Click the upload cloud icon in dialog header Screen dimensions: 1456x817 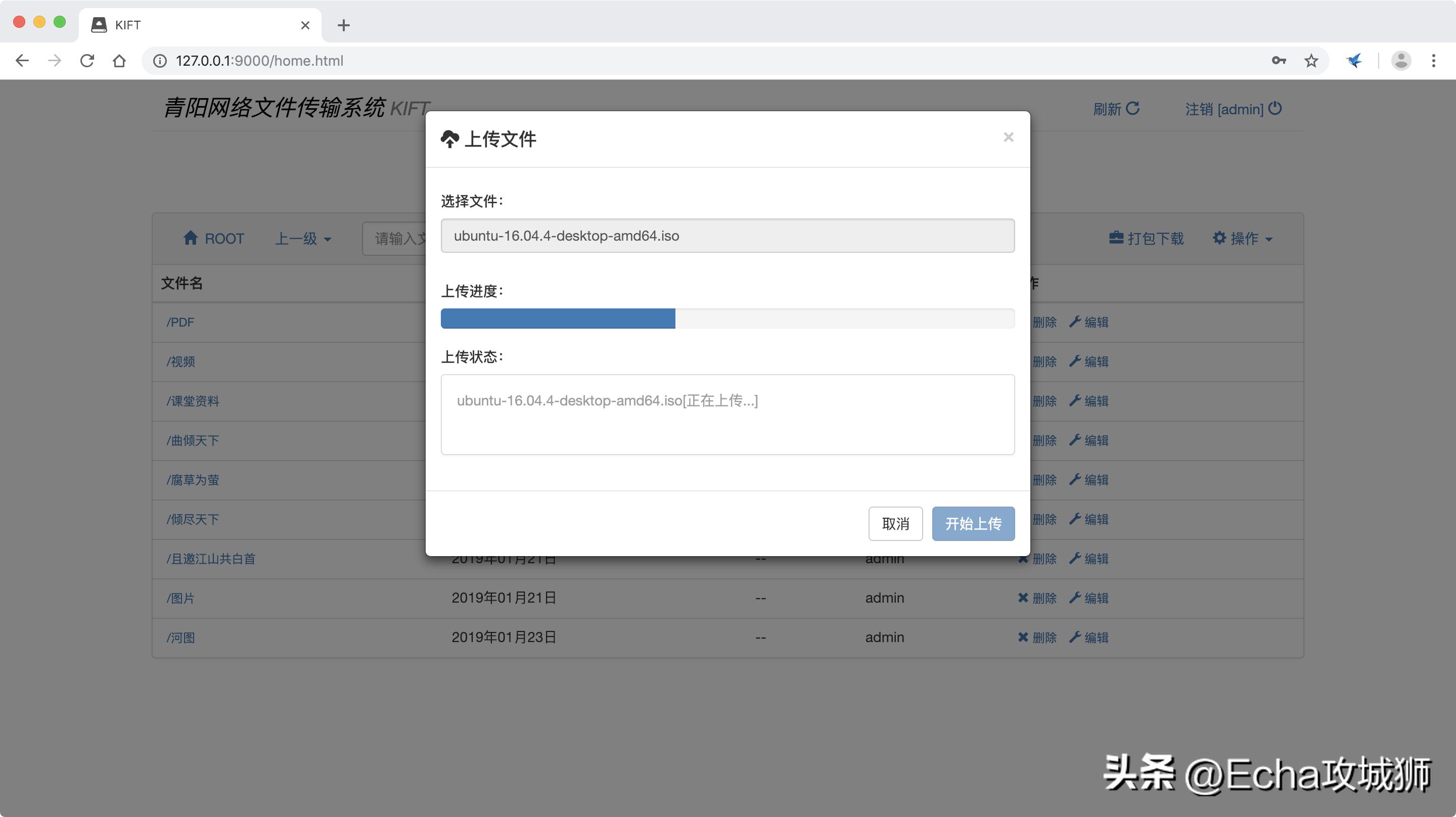click(x=449, y=139)
